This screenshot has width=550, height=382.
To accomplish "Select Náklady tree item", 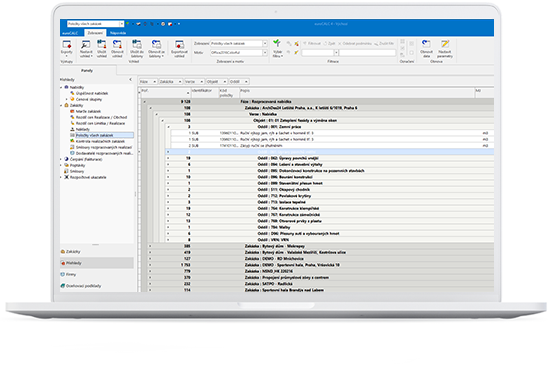I will pos(82,129).
